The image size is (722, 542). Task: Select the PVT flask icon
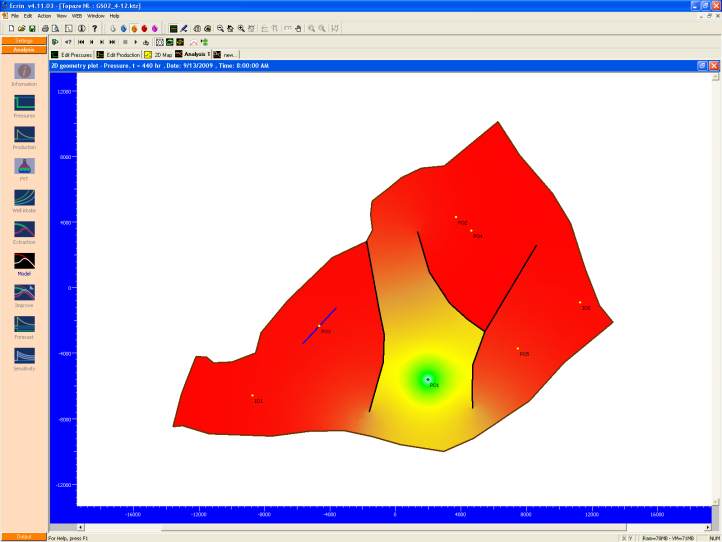coord(24,166)
